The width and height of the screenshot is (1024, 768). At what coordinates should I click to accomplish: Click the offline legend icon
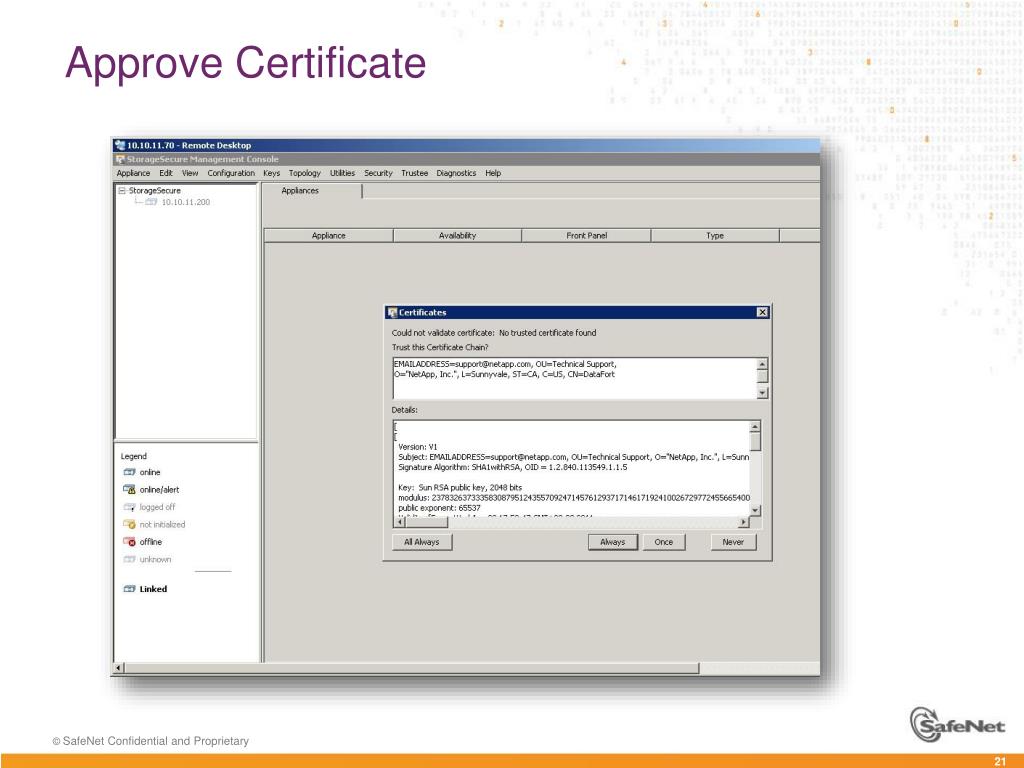[x=129, y=542]
